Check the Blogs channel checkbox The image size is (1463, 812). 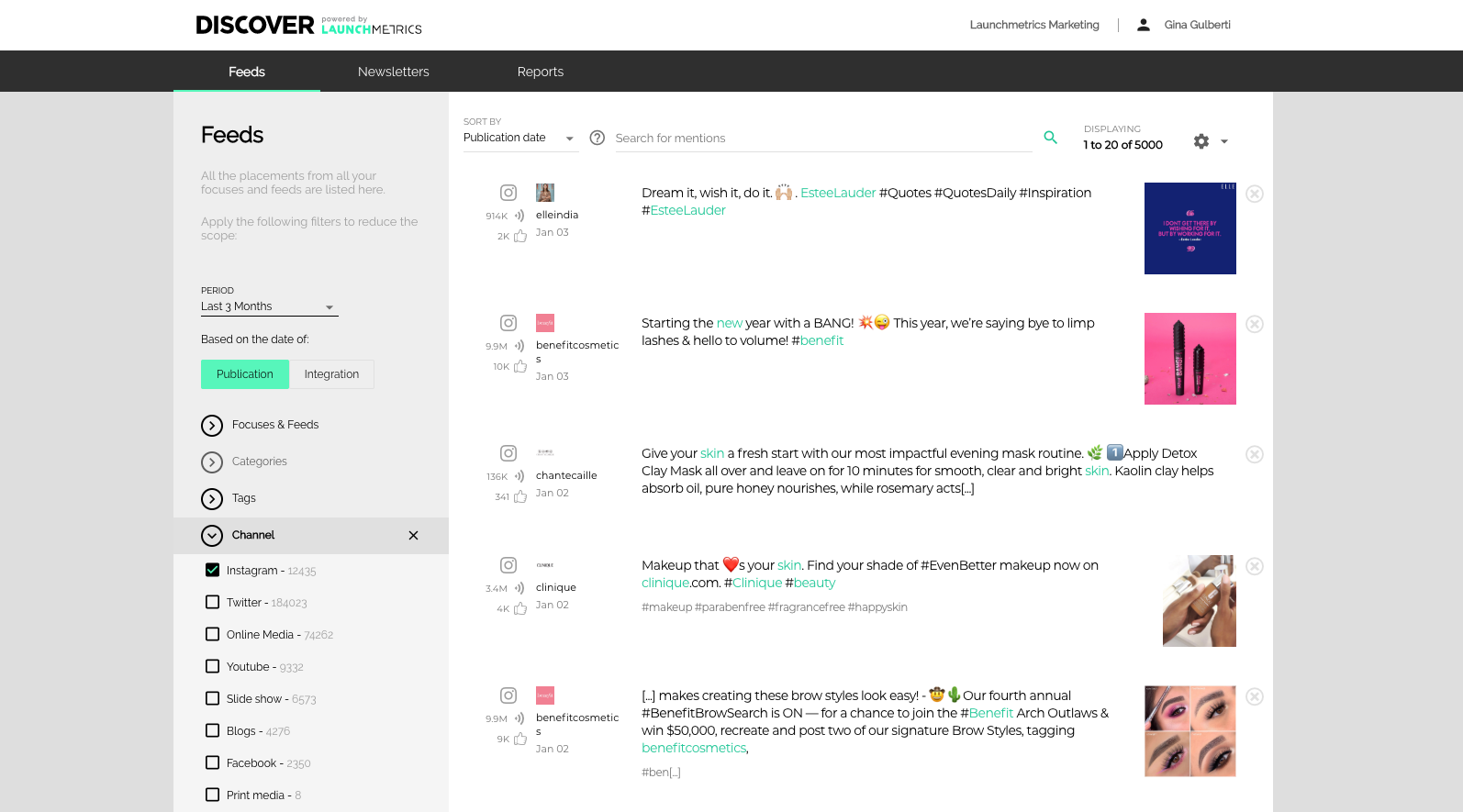click(212, 730)
